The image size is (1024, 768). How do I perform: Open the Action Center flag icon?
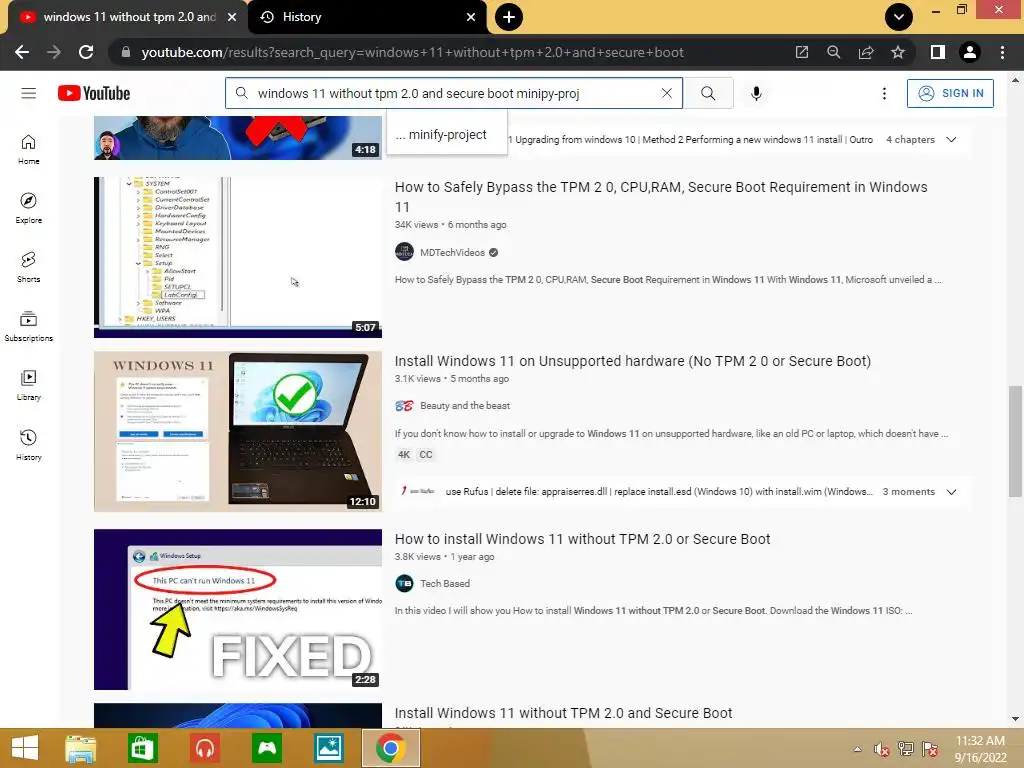point(930,749)
